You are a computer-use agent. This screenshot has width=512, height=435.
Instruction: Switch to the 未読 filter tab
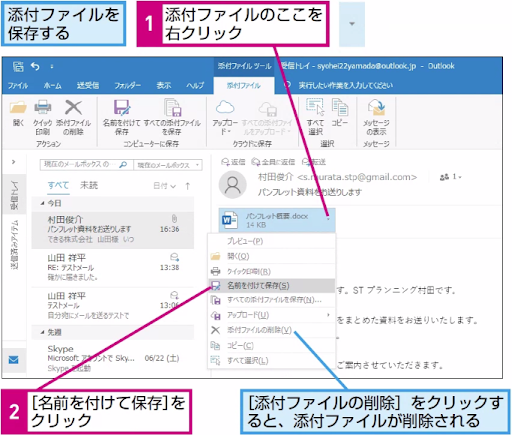89,185
